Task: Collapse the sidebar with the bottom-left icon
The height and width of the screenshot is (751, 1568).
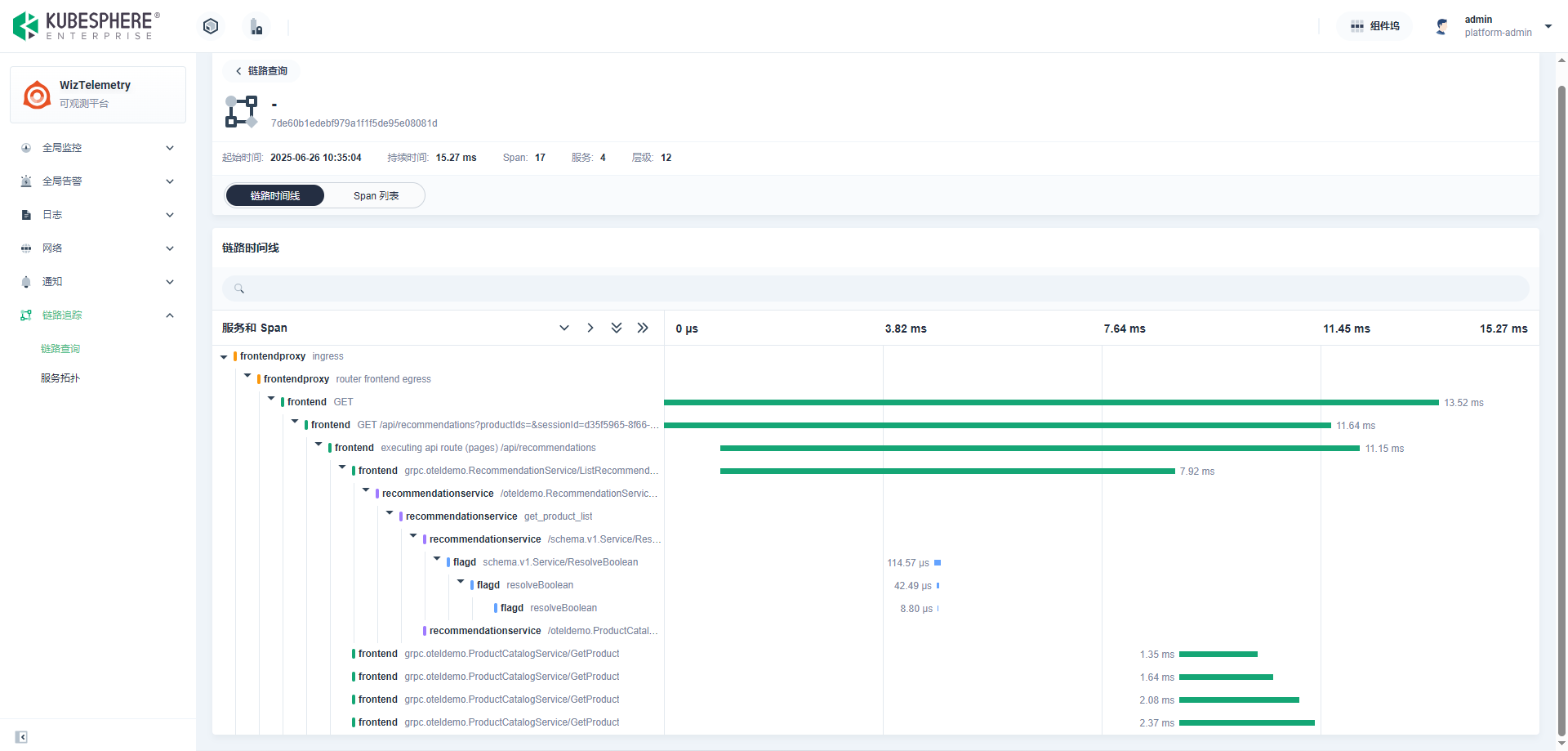Action: pyautogui.click(x=21, y=737)
